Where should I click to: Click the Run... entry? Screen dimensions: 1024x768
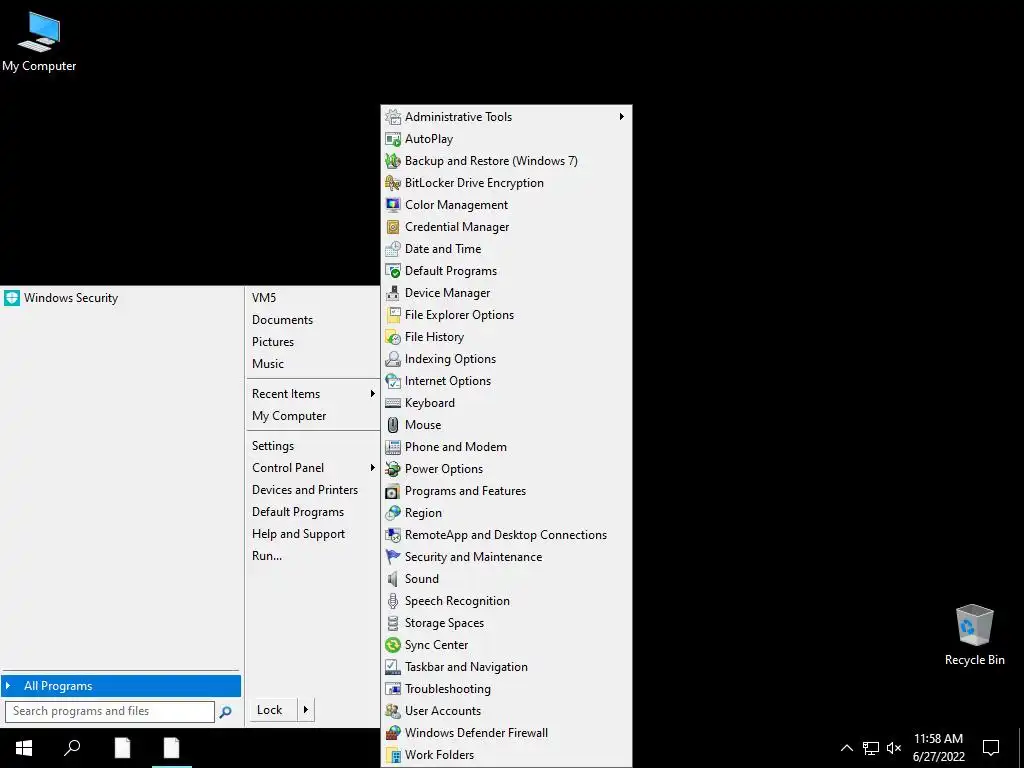pos(267,556)
